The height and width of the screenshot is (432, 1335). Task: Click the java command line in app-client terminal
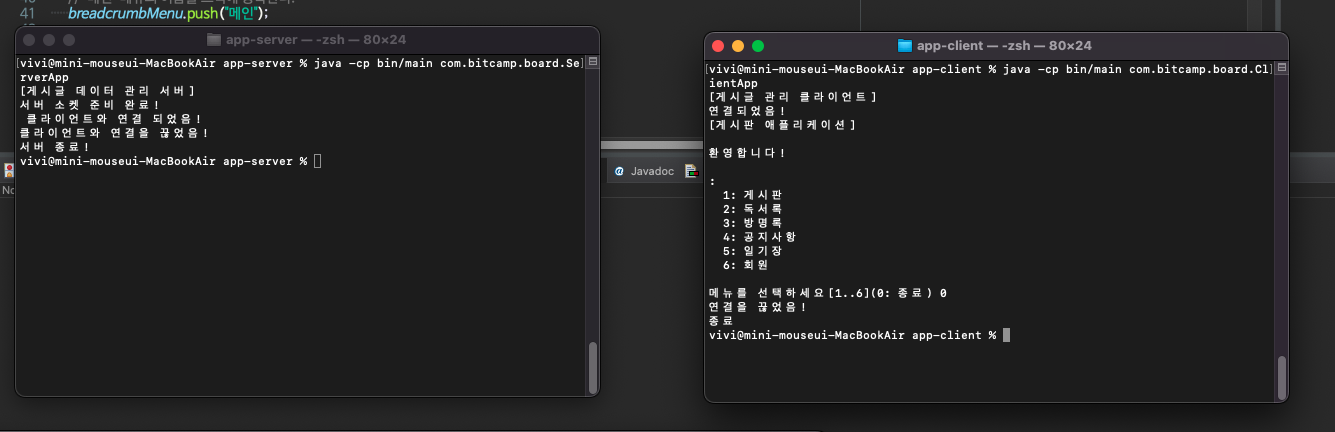click(x=989, y=76)
